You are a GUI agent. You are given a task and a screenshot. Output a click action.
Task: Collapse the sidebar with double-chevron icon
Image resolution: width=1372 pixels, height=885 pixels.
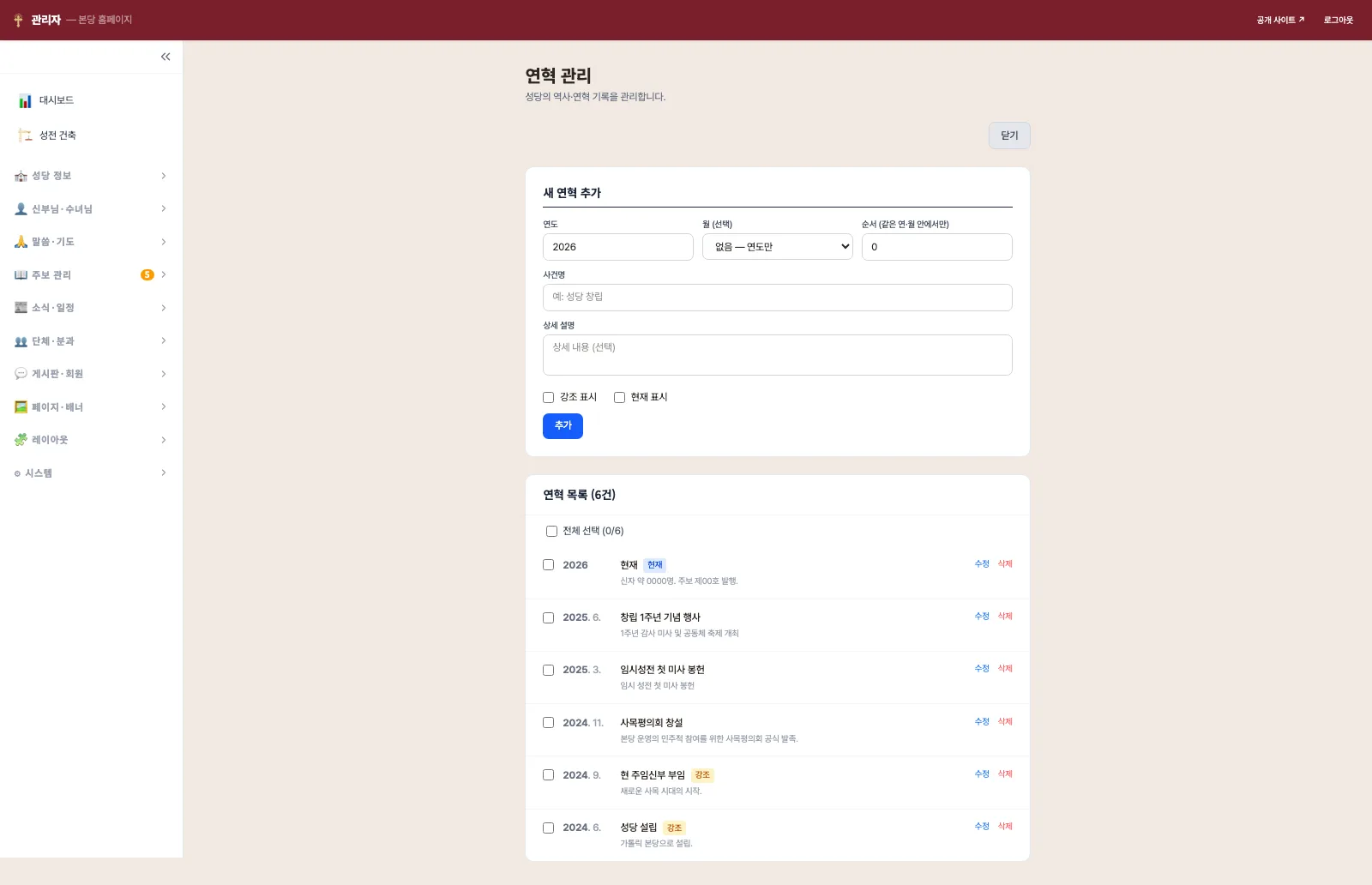point(165,57)
